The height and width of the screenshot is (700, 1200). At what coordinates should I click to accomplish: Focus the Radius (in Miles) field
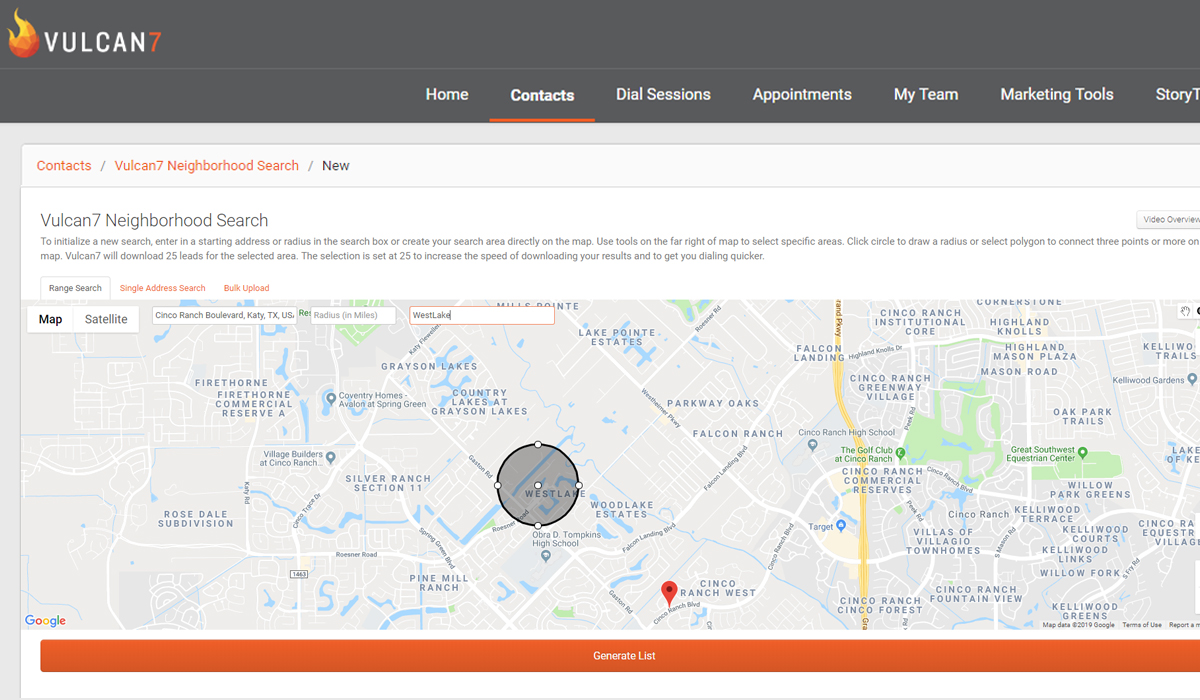tap(353, 315)
